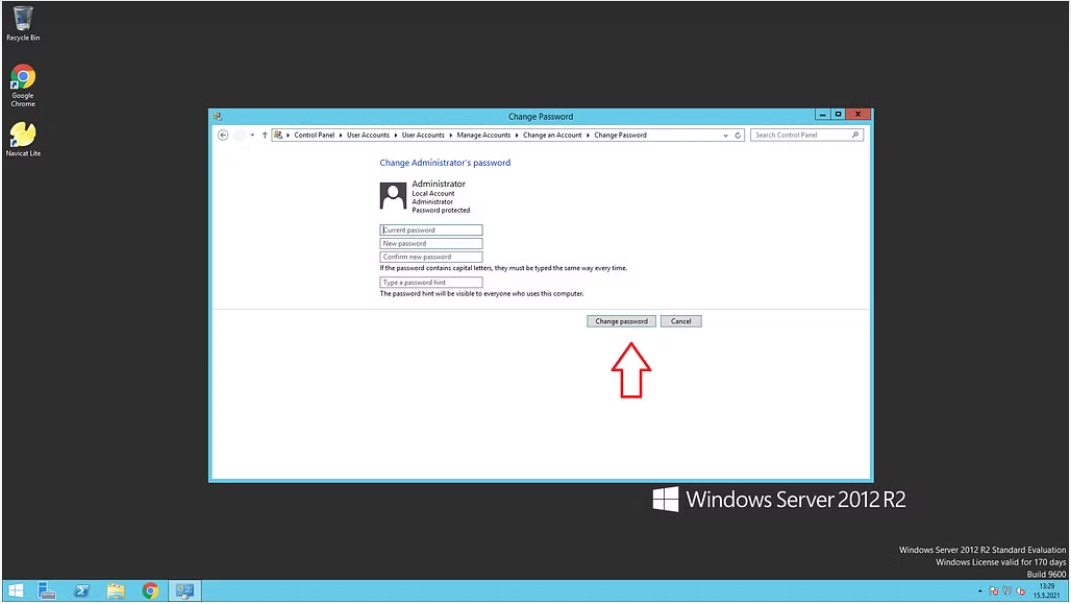Viewport: 1071px width, 604px height.
Task: Select the Navicat Lite desktop shortcut
Action: coord(23,139)
